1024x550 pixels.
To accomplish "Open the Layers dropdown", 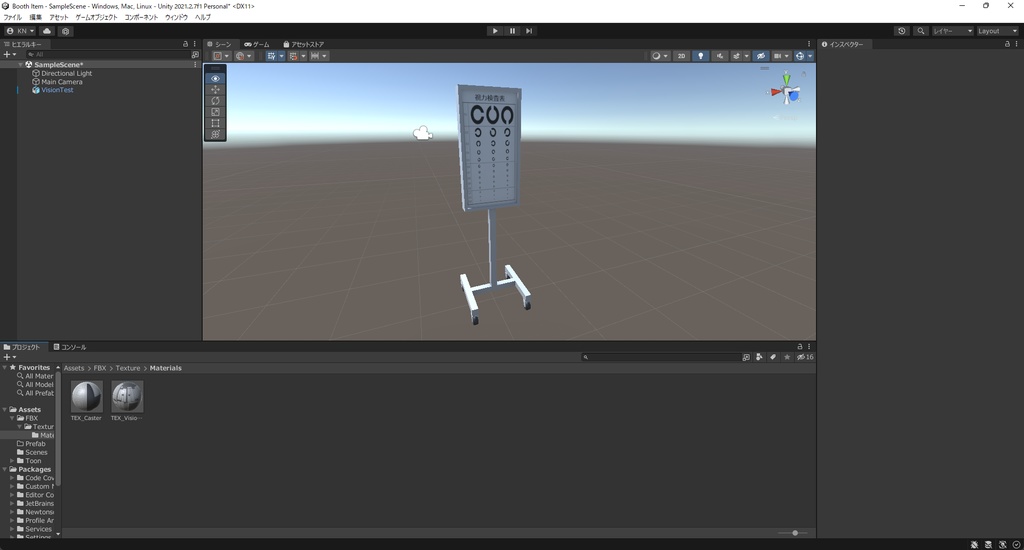I will [952, 31].
